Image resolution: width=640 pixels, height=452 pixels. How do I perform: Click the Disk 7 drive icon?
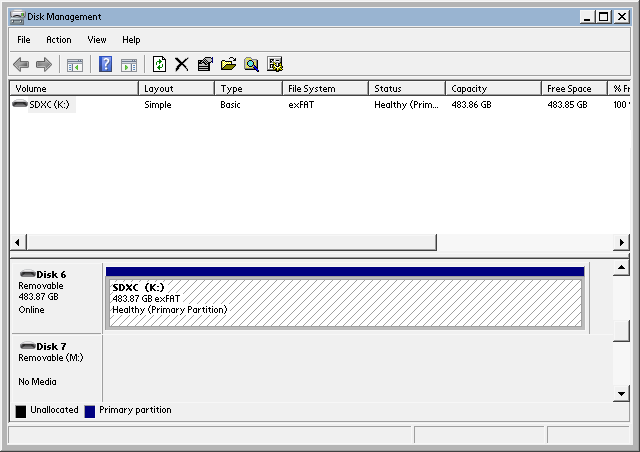28,345
